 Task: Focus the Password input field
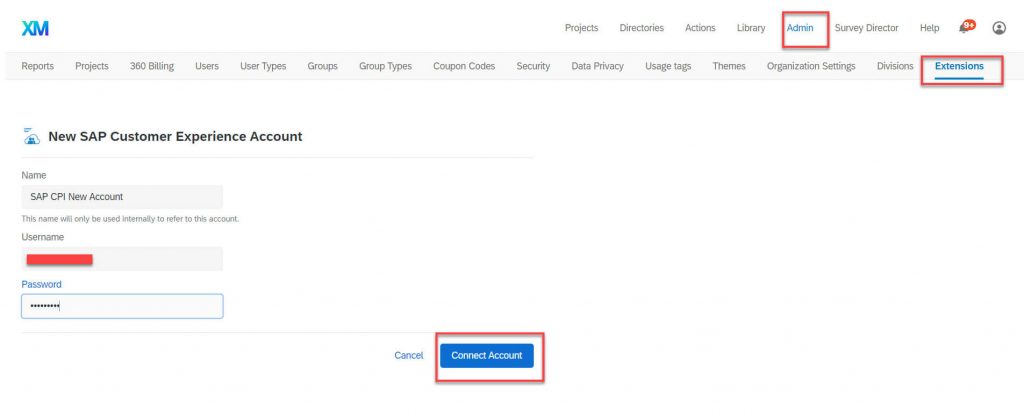(122, 306)
